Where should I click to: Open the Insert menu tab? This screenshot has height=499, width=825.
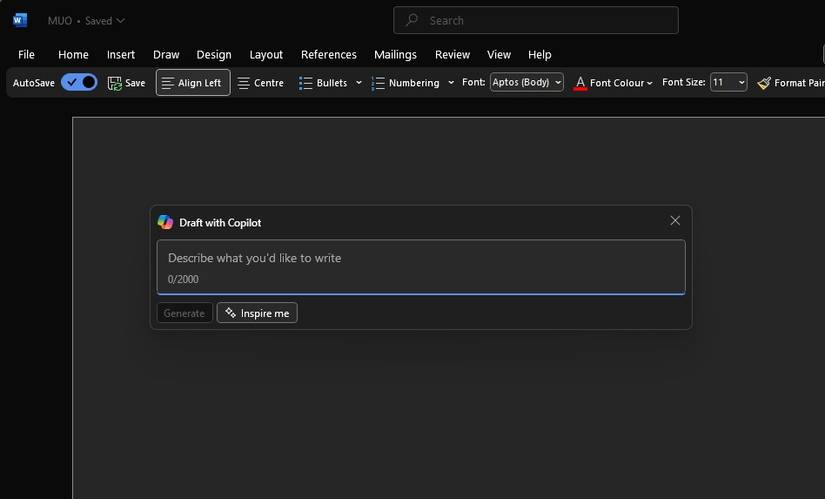(x=121, y=54)
